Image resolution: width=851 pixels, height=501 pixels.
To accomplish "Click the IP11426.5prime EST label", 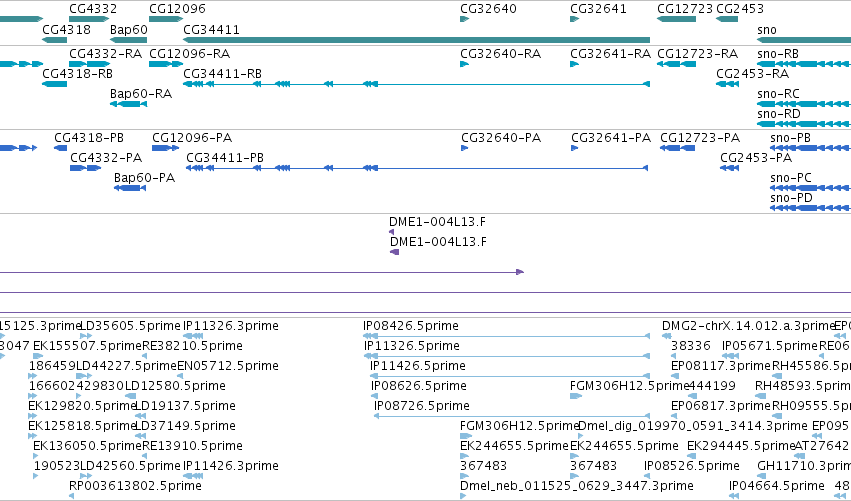I will [418, 366].
